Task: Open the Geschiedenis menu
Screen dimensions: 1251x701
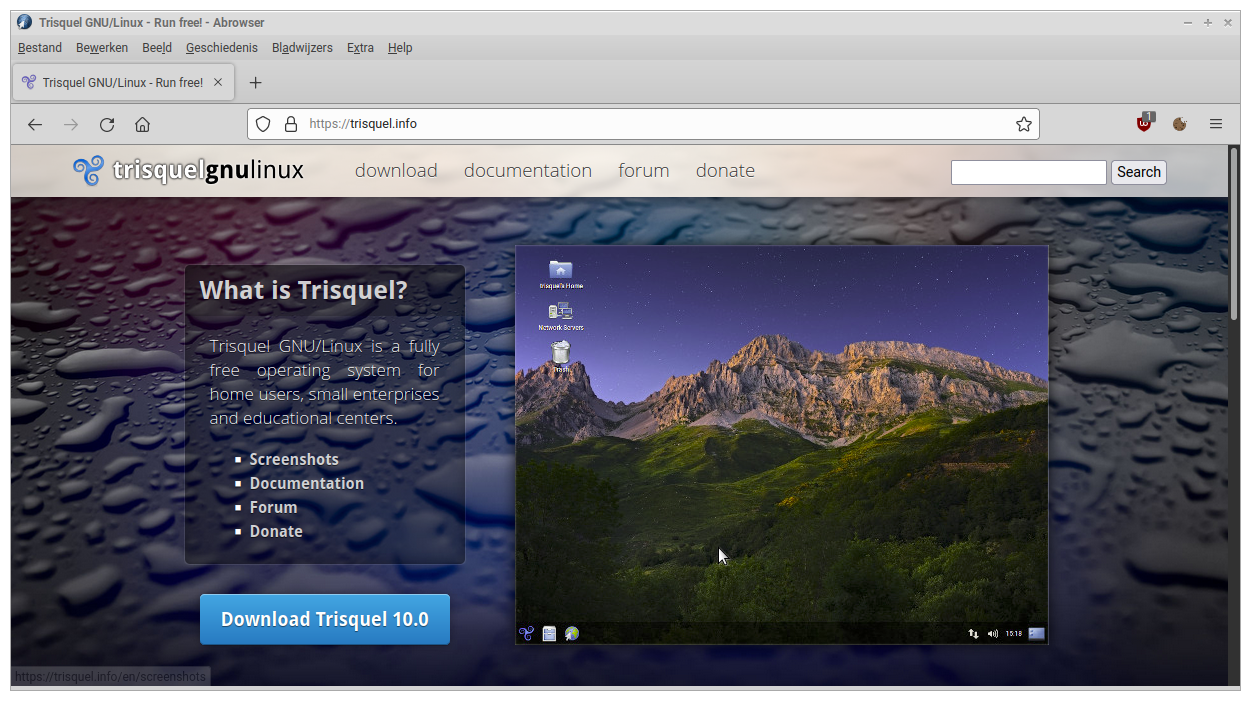Action: pos(222,48)
